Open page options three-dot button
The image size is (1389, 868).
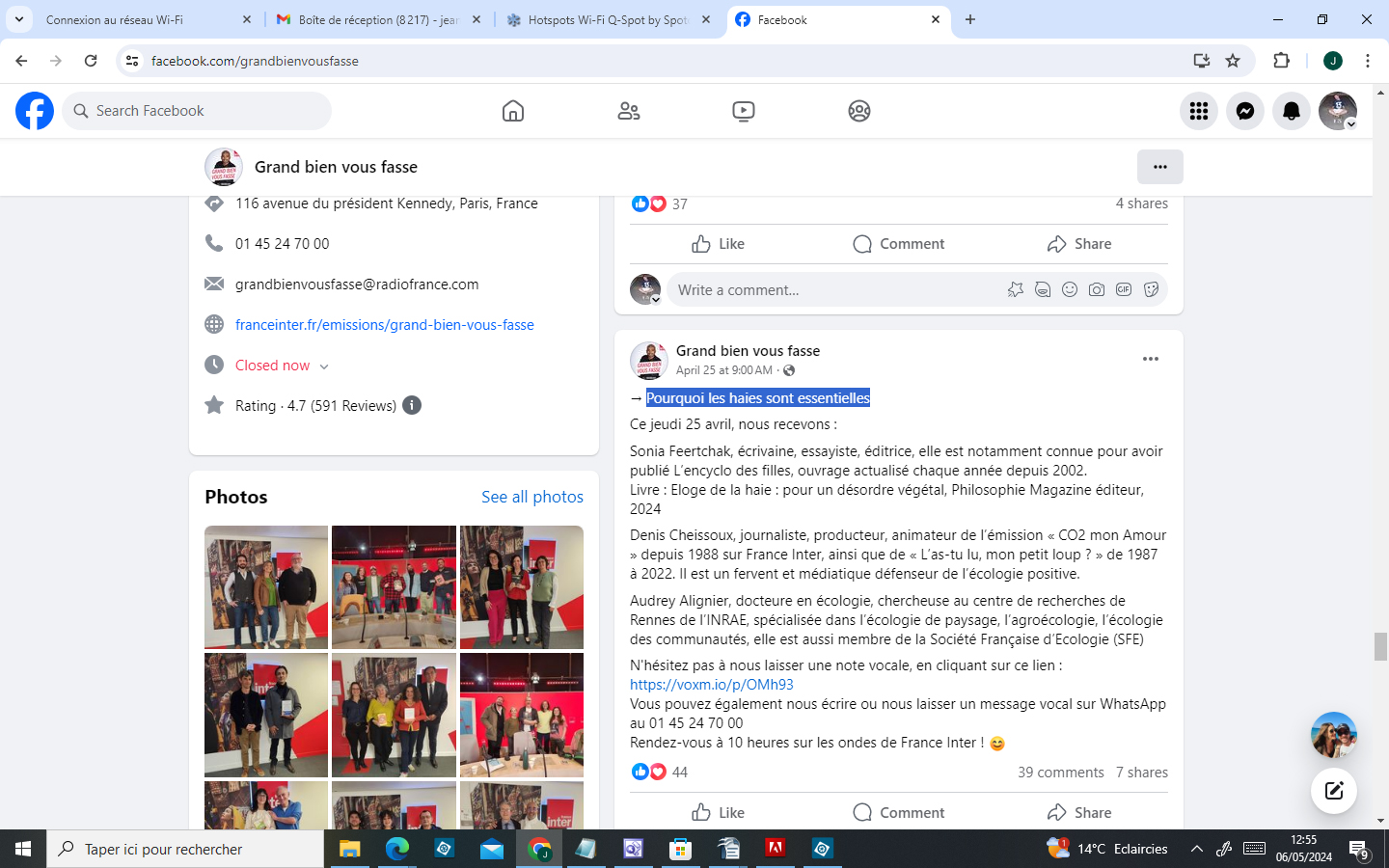point(1160,167)
